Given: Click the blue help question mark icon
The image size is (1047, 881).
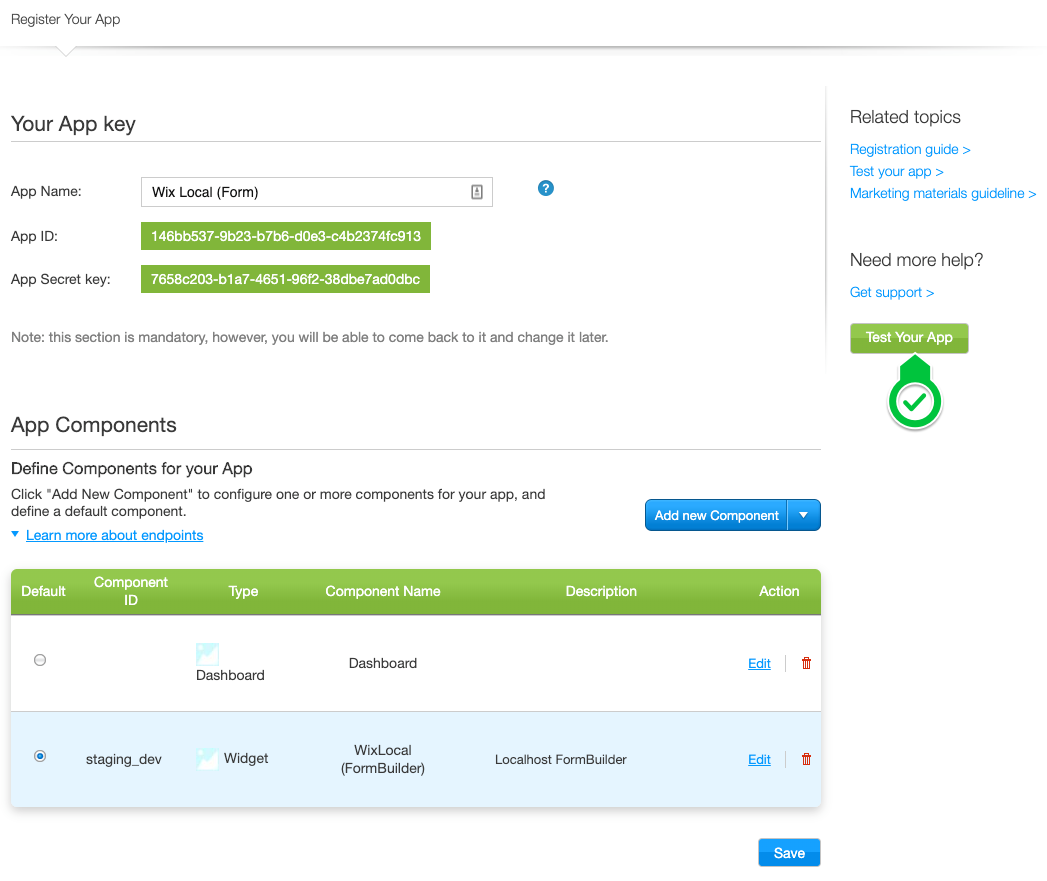Looking at the screenshot, I should tap(546, 188).
